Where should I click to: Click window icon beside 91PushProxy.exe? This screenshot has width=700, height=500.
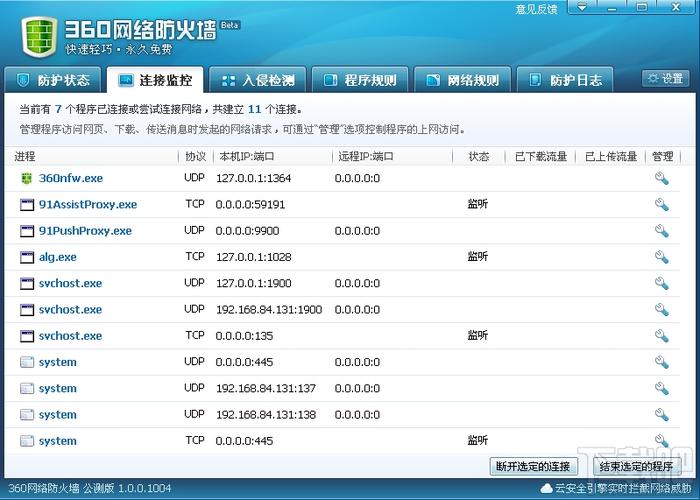click(27, 231)
